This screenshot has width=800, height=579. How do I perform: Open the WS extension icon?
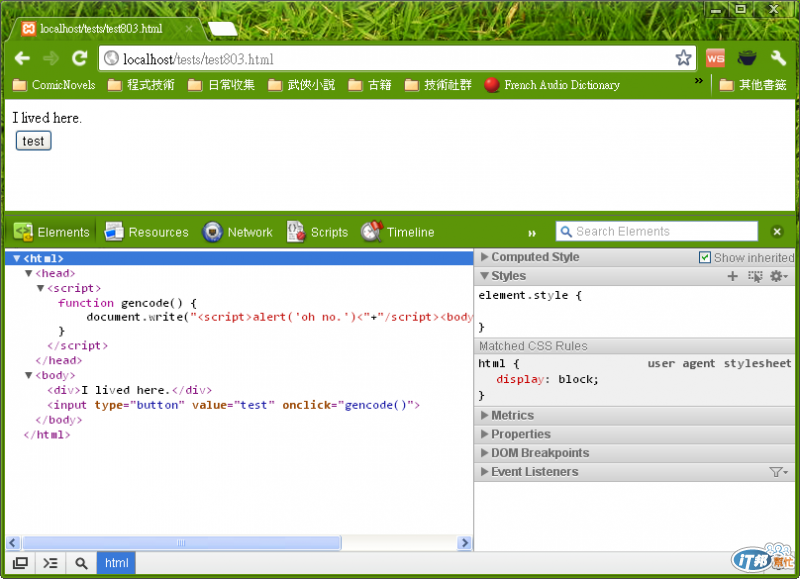click(715, 58)
